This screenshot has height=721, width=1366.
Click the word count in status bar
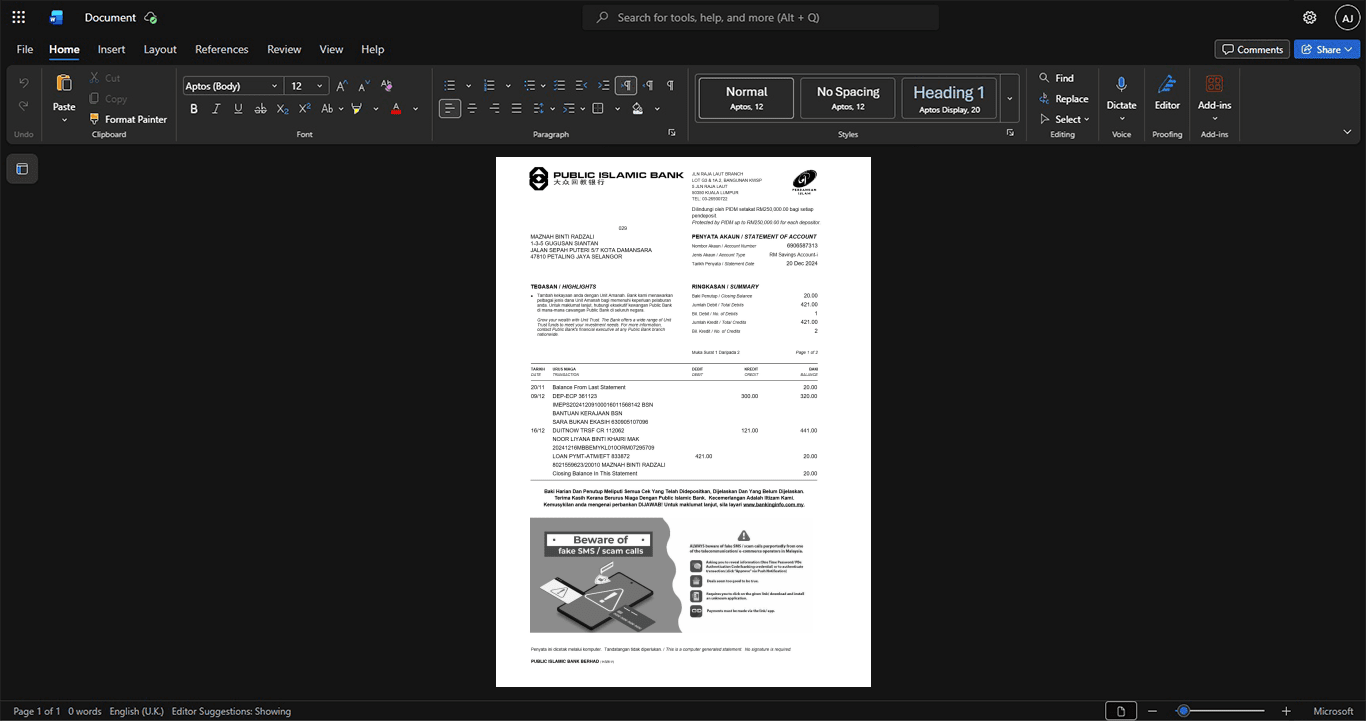pyautogui.click(x=85, y=711)
